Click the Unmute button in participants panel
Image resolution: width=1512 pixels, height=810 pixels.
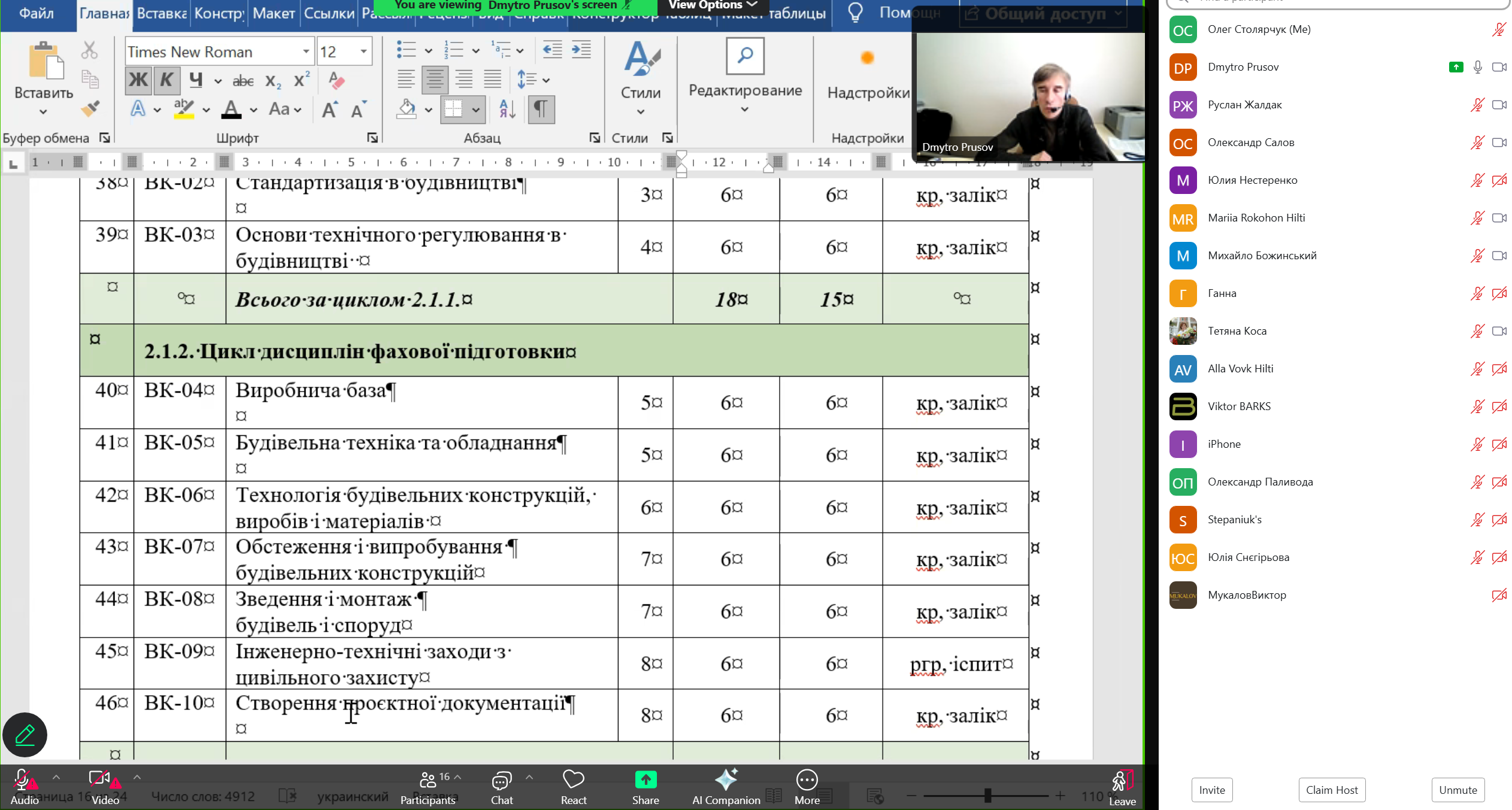[1458, 790]
